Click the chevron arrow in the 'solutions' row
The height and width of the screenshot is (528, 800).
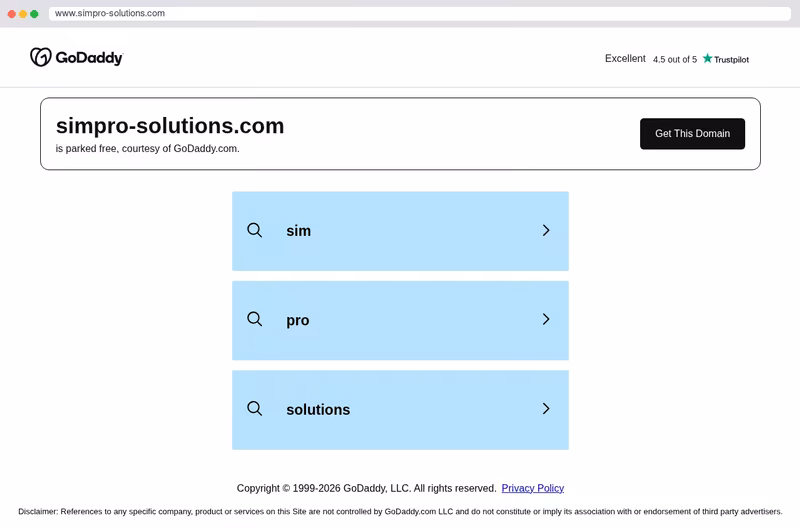coord(546,409)
